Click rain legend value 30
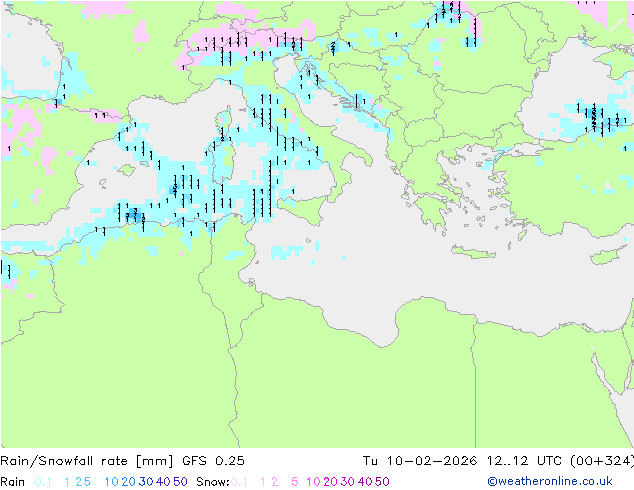The image size is (634, 490). click(x=146, y=482)
